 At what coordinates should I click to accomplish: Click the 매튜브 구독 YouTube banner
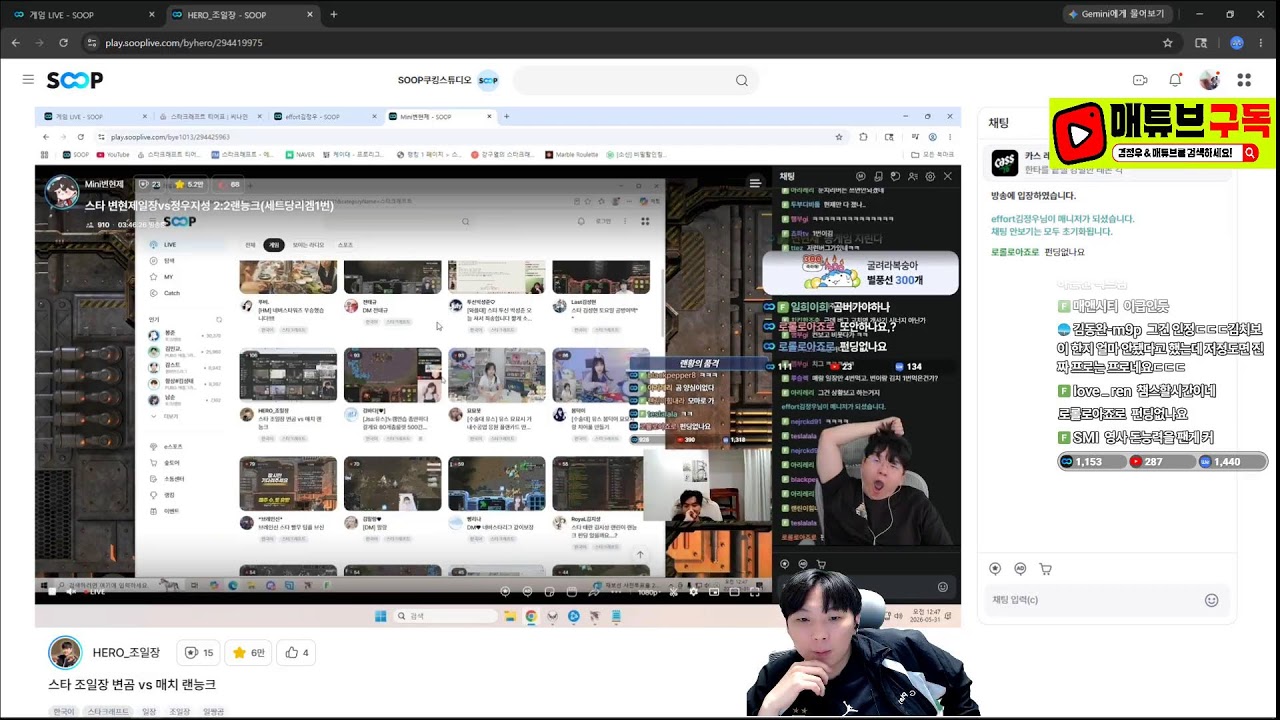[x=1162, y=133]
